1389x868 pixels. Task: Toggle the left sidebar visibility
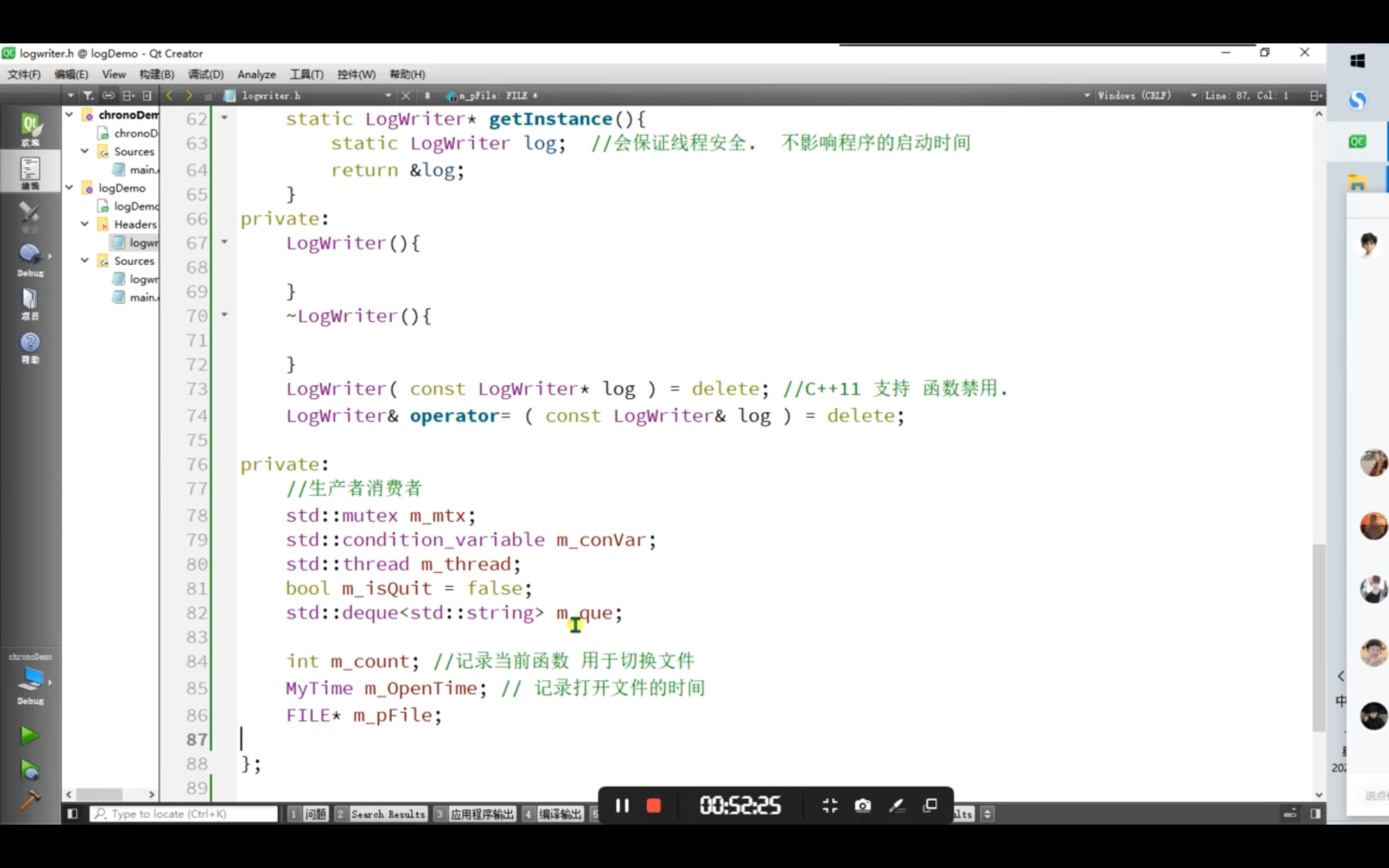(x=72, y=813)
